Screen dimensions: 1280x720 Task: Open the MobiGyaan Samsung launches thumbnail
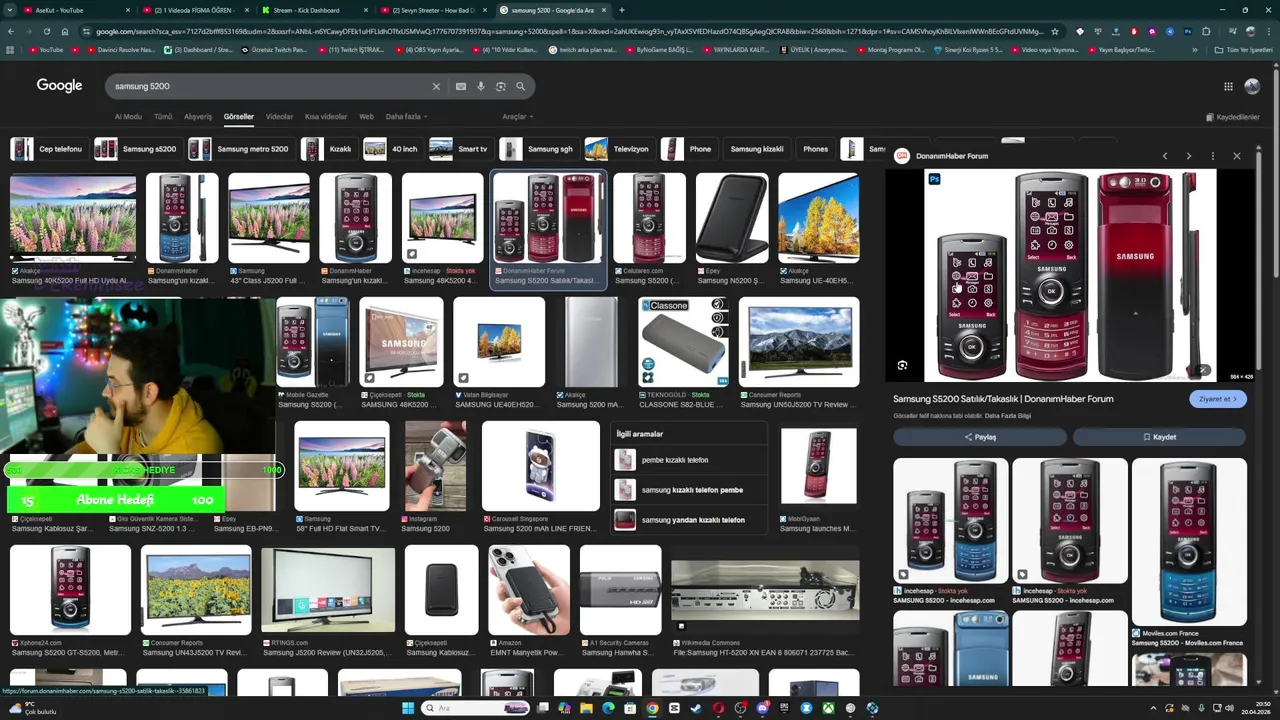818,466
